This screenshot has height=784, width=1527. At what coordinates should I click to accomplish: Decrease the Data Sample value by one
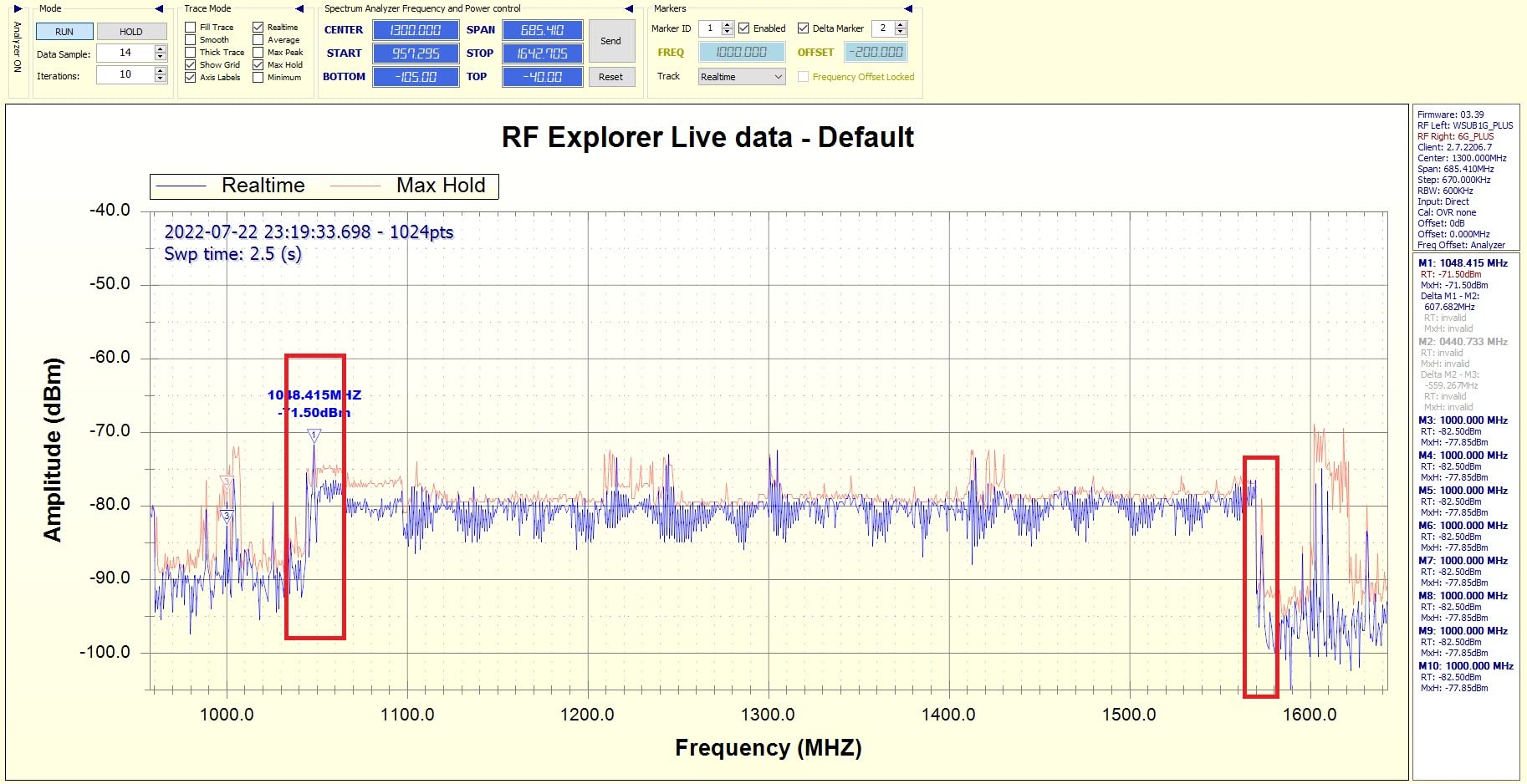point(161,57)
